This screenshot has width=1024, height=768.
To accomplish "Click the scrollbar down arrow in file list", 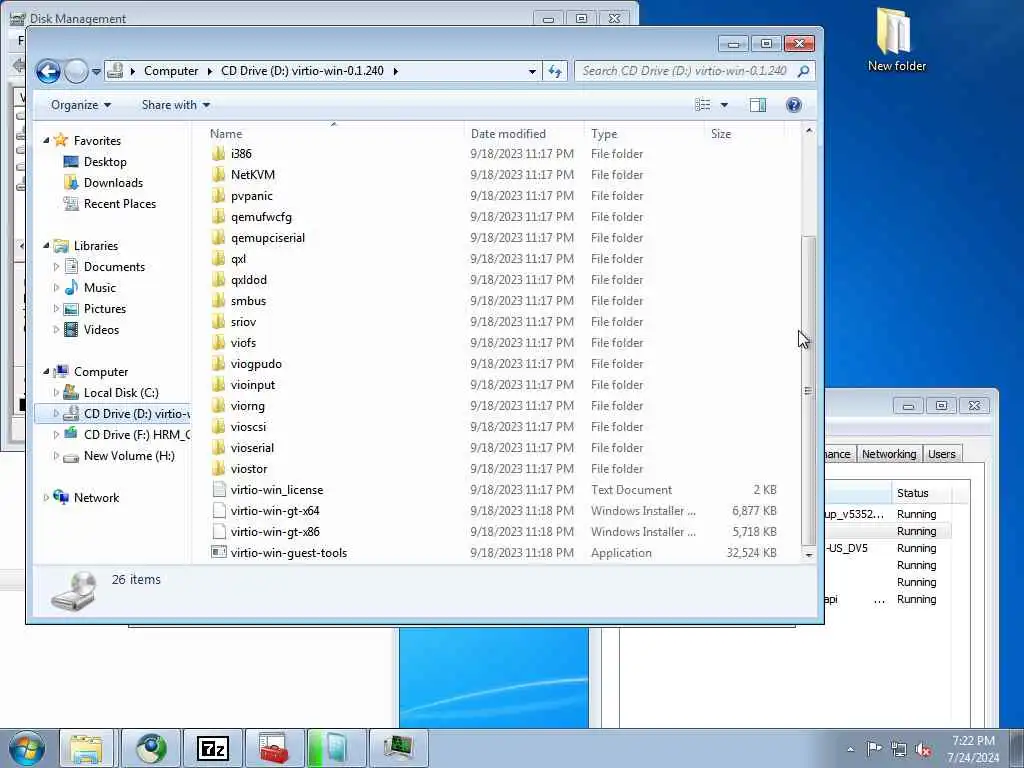I will click(x=808, y=554).
